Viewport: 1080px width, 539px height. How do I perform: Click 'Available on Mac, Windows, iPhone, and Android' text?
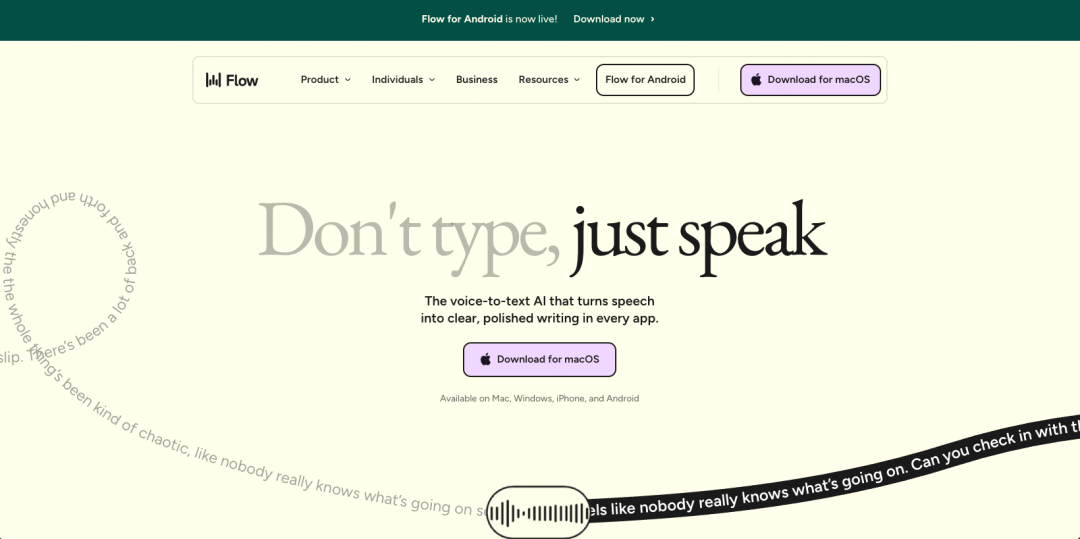pyautogui.click(x=539, y=399)
